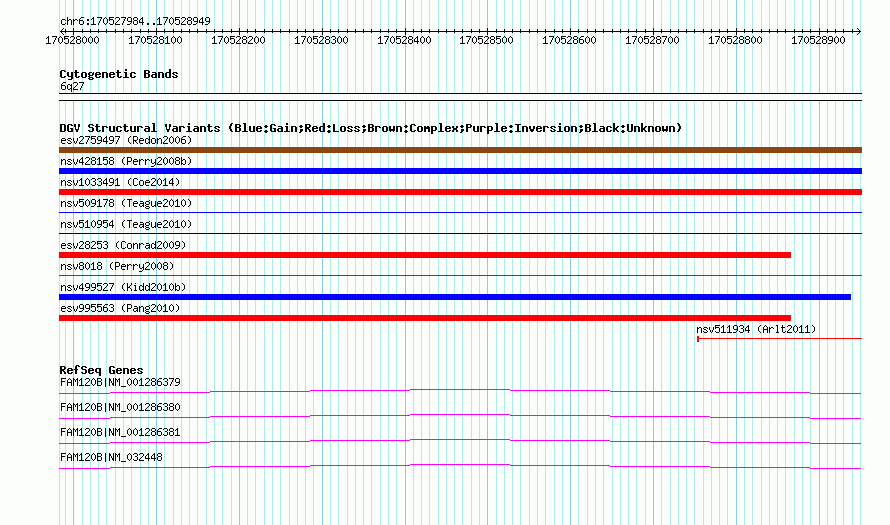Click the nsv511934 (Arlt2011) label
This screenshot has height=525, width=890.
tap(756, 329)
